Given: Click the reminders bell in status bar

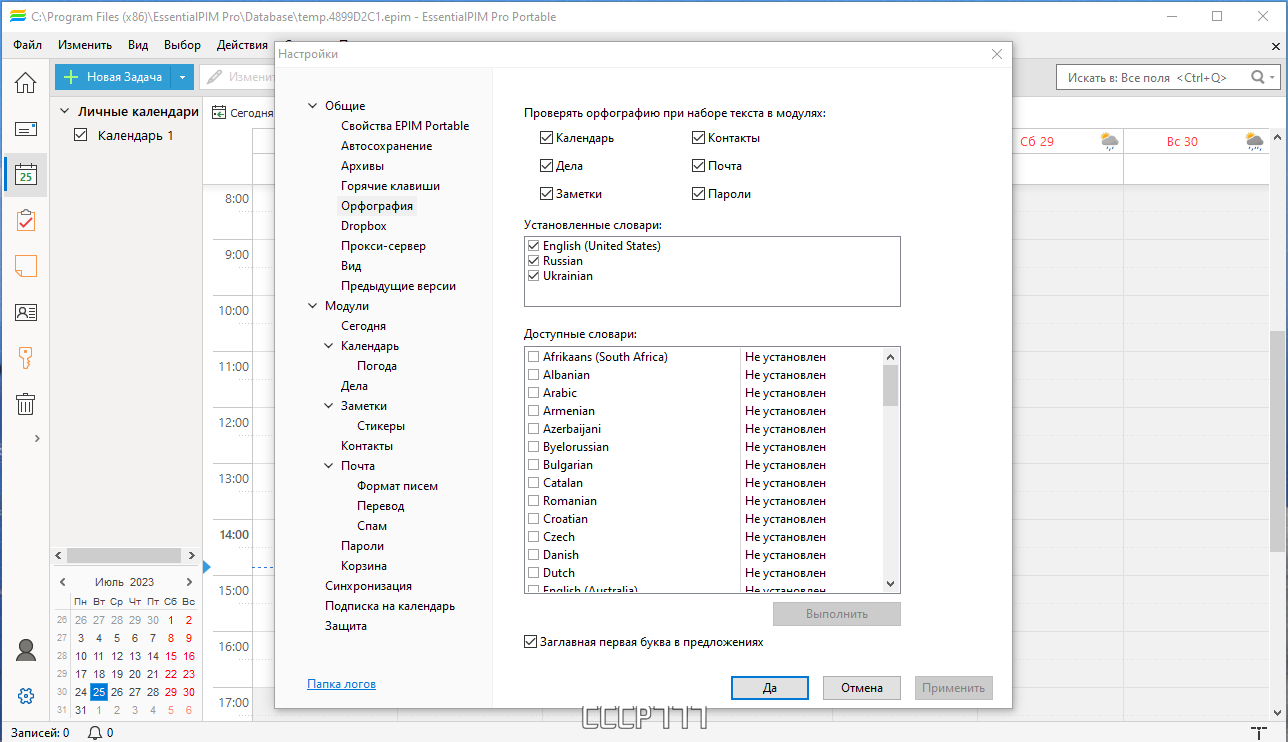Looking at the screenshot, I should pos(95,733).
